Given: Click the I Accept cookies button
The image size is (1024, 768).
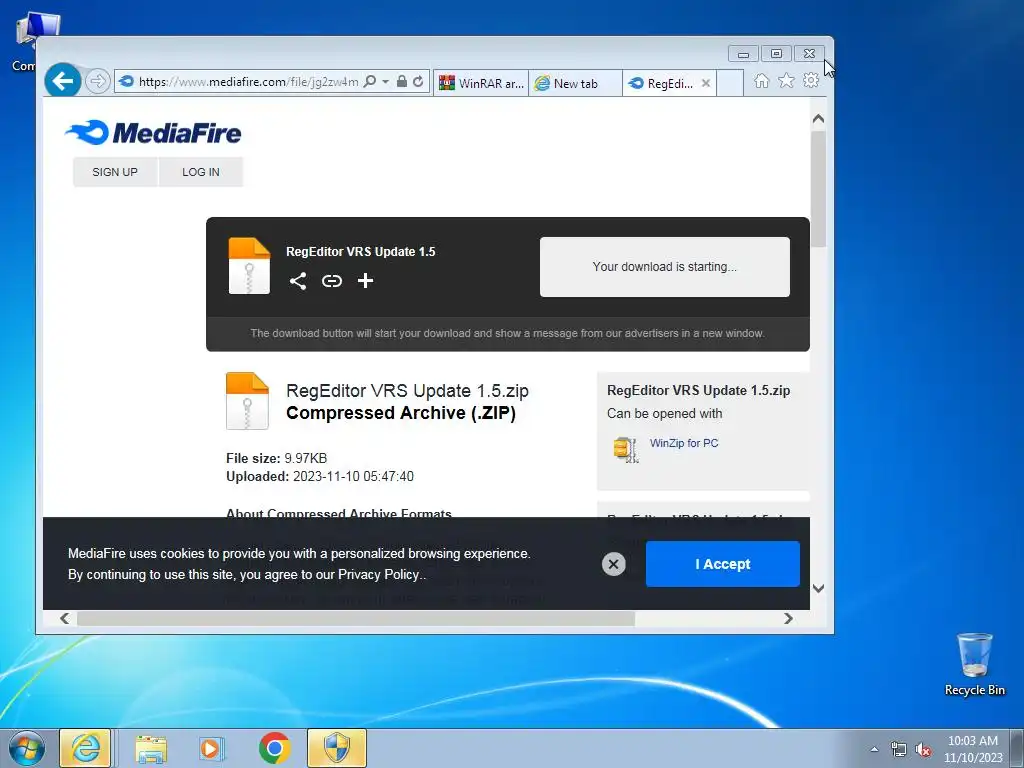Looking at the screenshot, I should pos(722,564).
